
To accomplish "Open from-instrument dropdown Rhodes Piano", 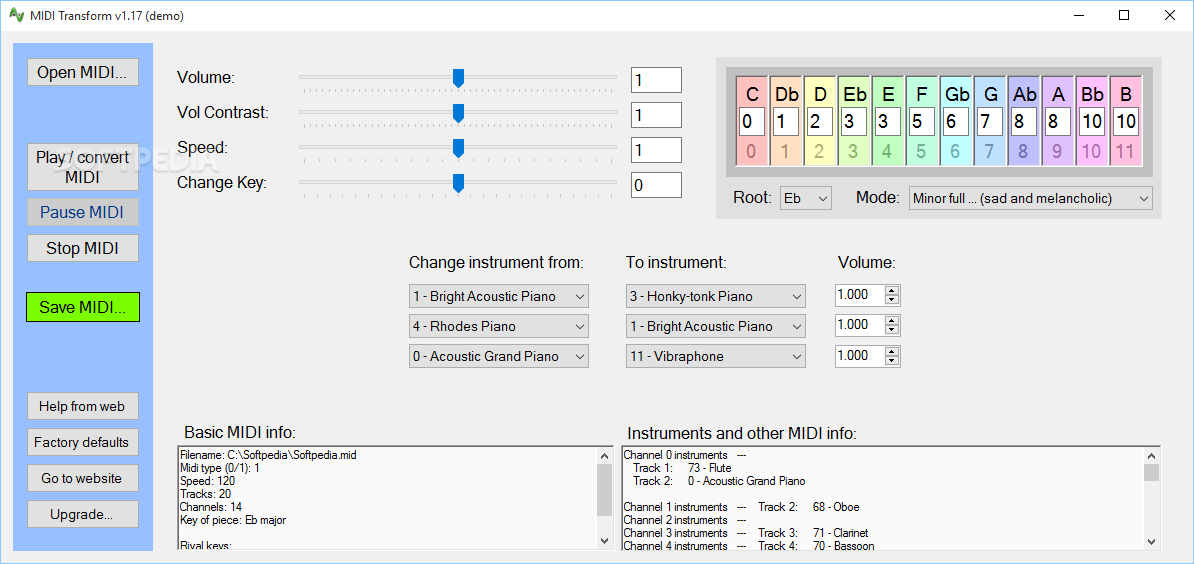I will pyautogui.click(x=499, y=327).
